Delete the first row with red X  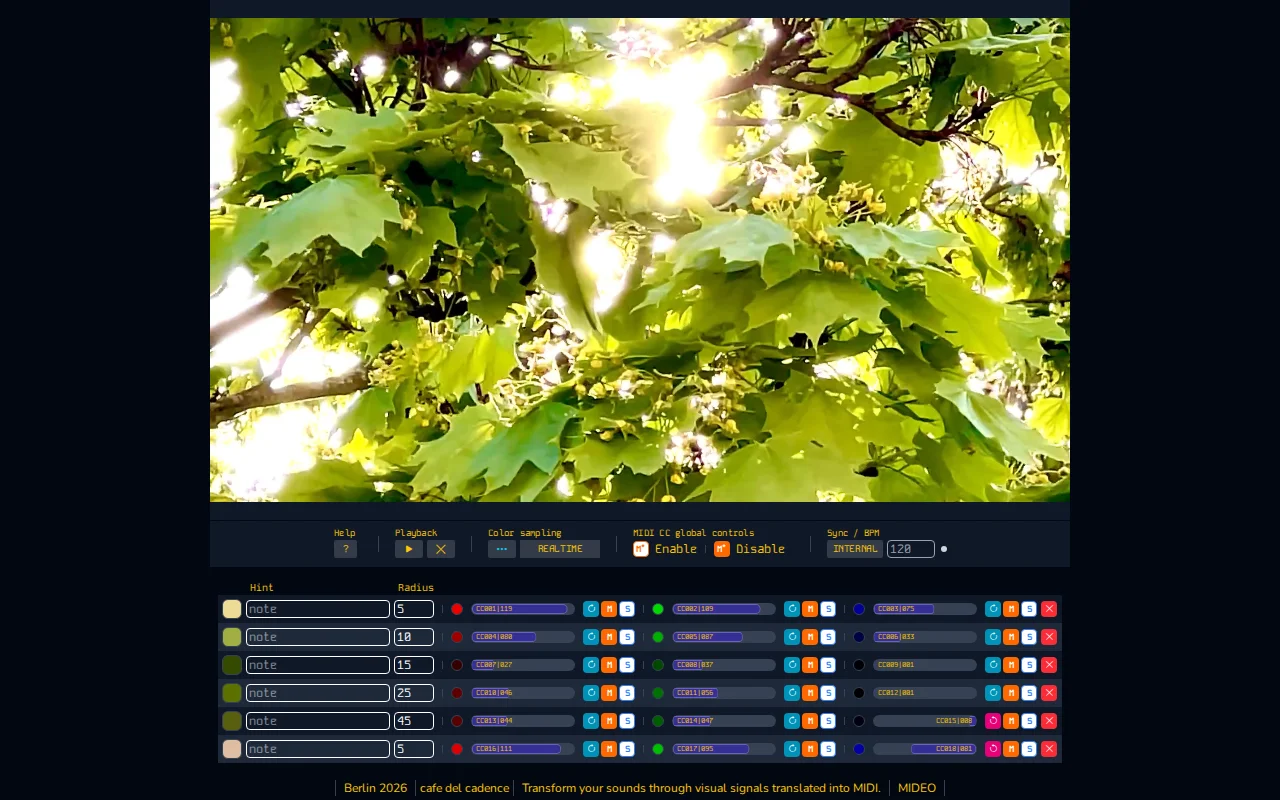pyautogui.click(x=1049, y=609)
